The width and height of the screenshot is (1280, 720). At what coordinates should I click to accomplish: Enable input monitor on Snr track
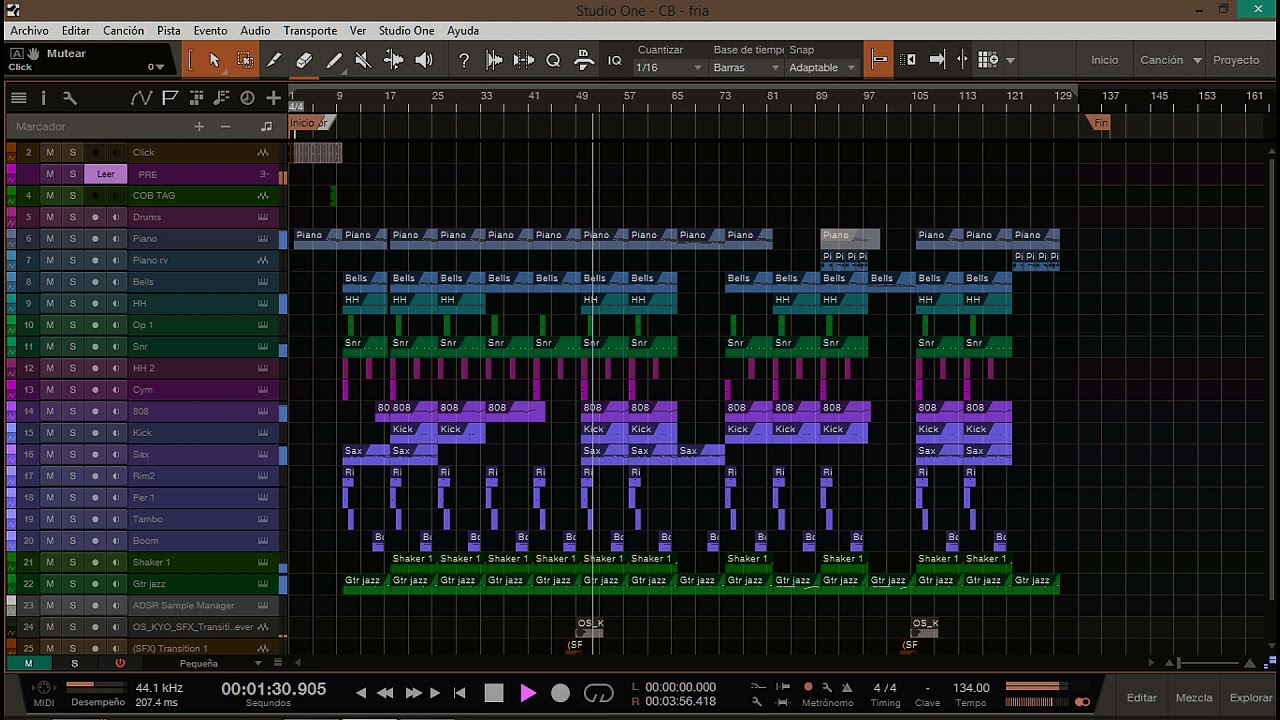pyautogui.click(x=115, y=347)
